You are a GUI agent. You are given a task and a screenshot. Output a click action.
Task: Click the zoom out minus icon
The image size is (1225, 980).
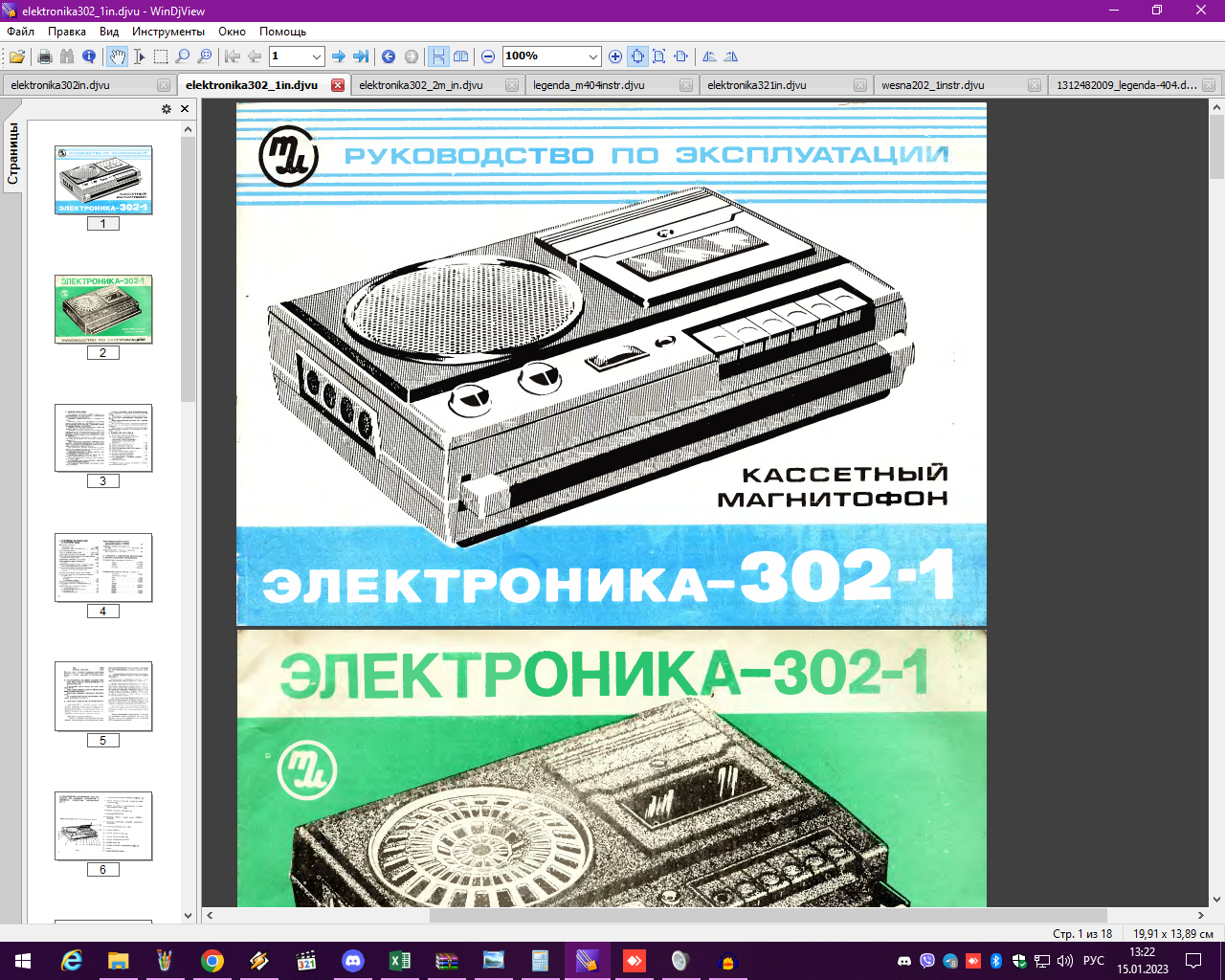pos(488,56)
